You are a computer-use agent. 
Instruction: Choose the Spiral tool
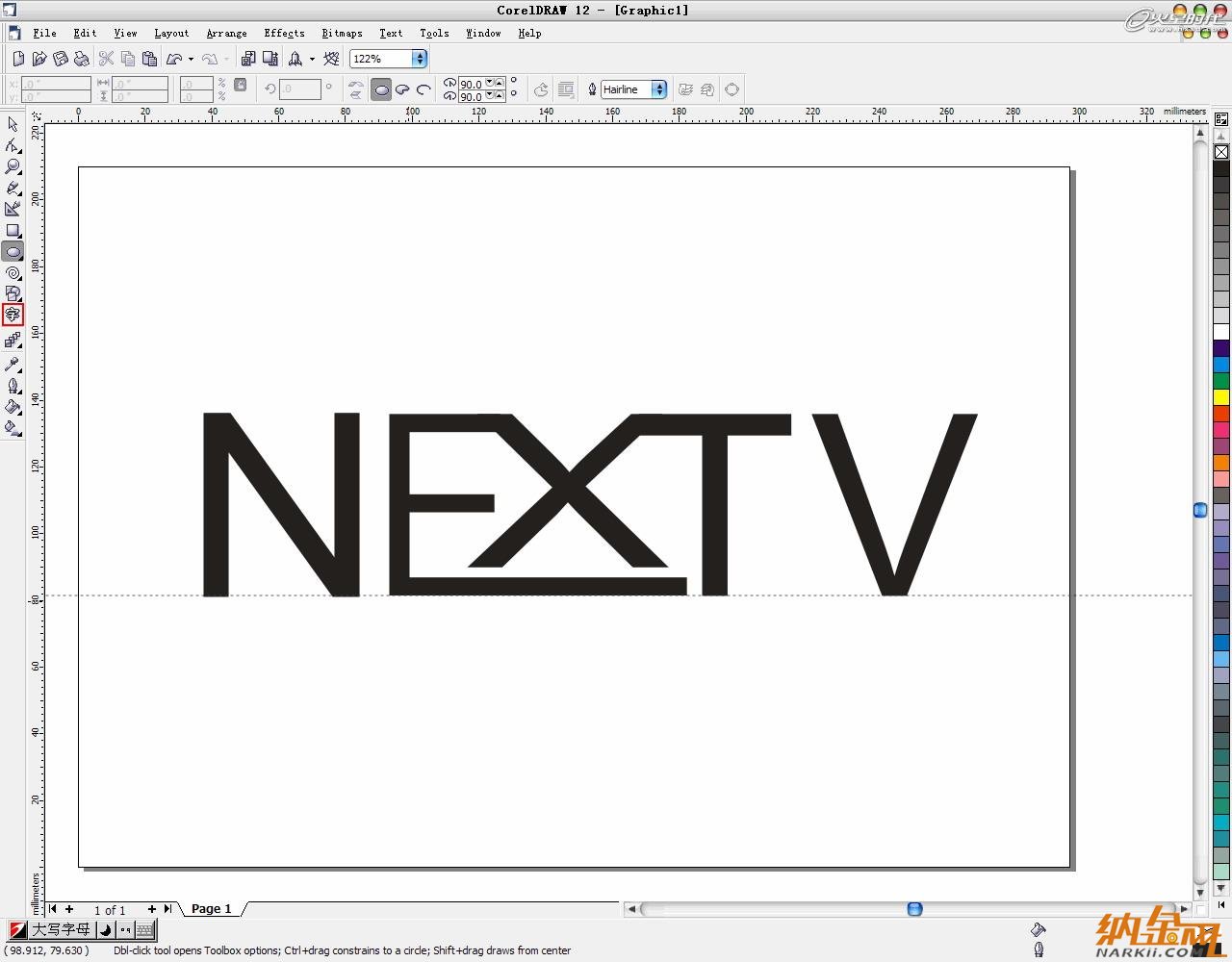click(13, 273)
